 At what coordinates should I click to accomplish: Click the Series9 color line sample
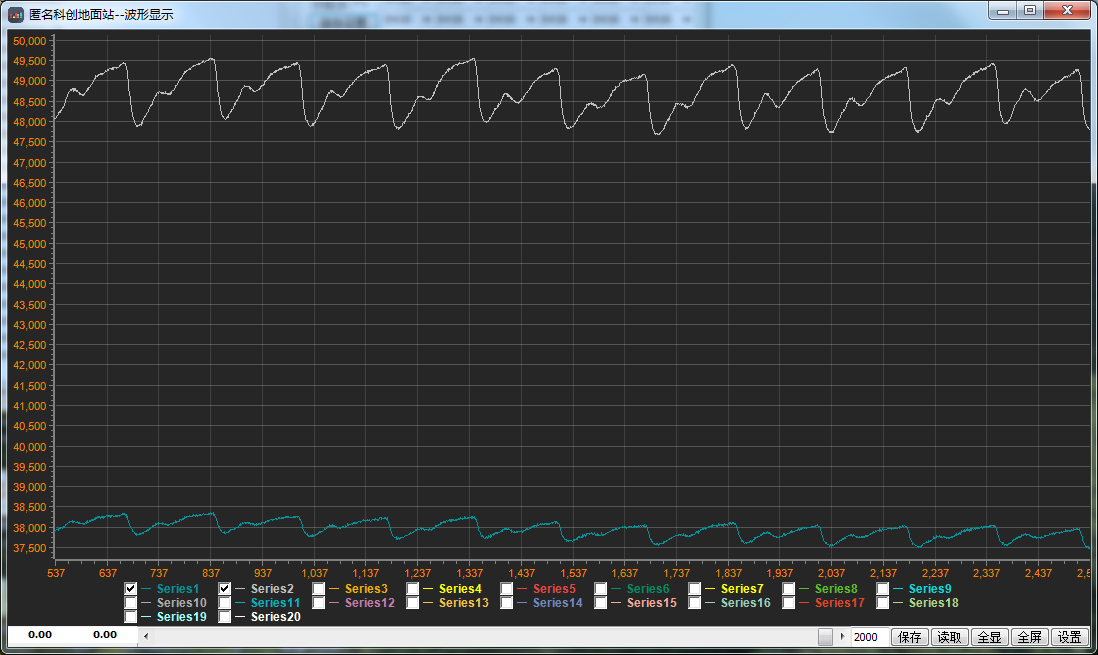point(898,588)
